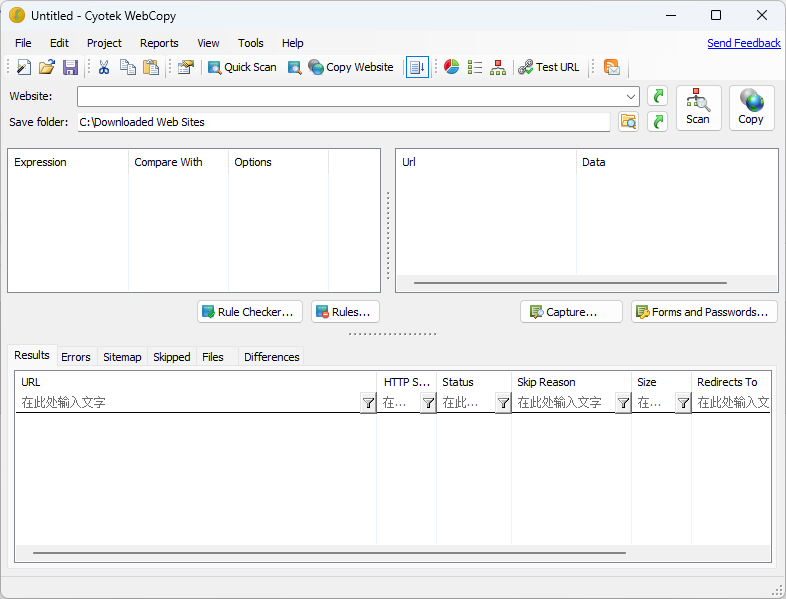
Task: Open the Reports menu
Action: pos(159,43)
